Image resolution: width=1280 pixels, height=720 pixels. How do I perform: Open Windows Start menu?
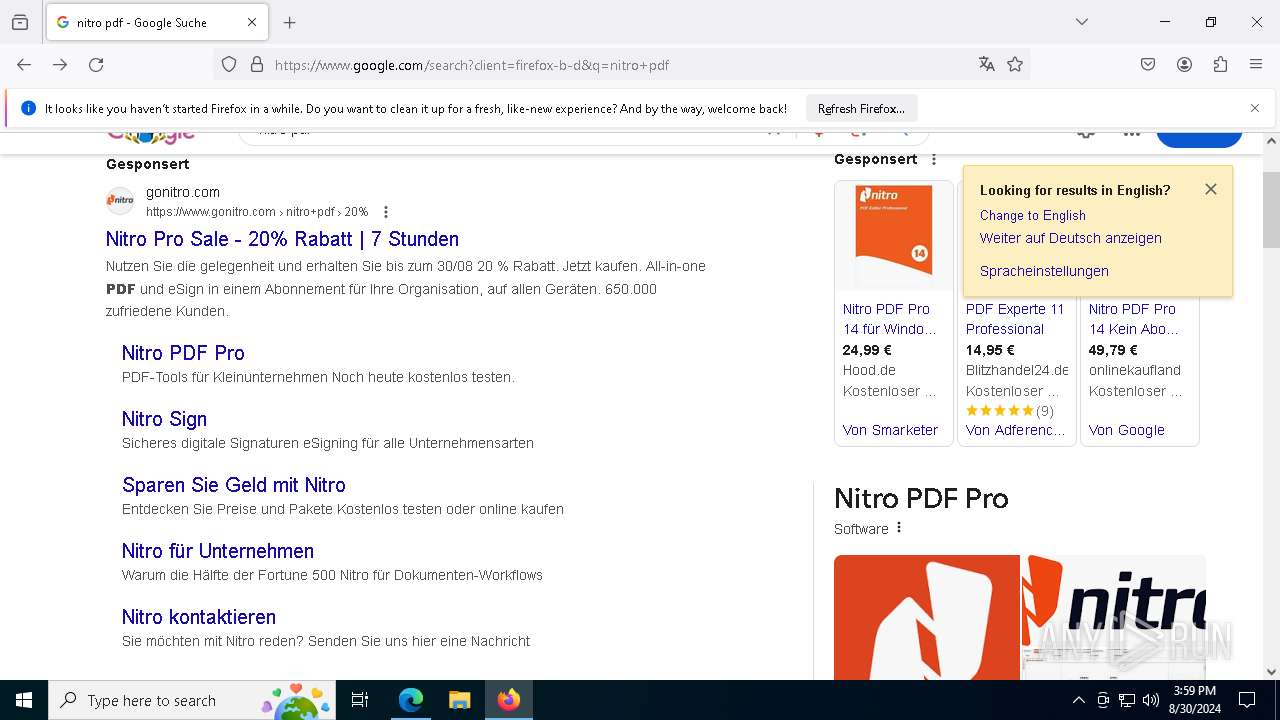[x=24, y=700]
